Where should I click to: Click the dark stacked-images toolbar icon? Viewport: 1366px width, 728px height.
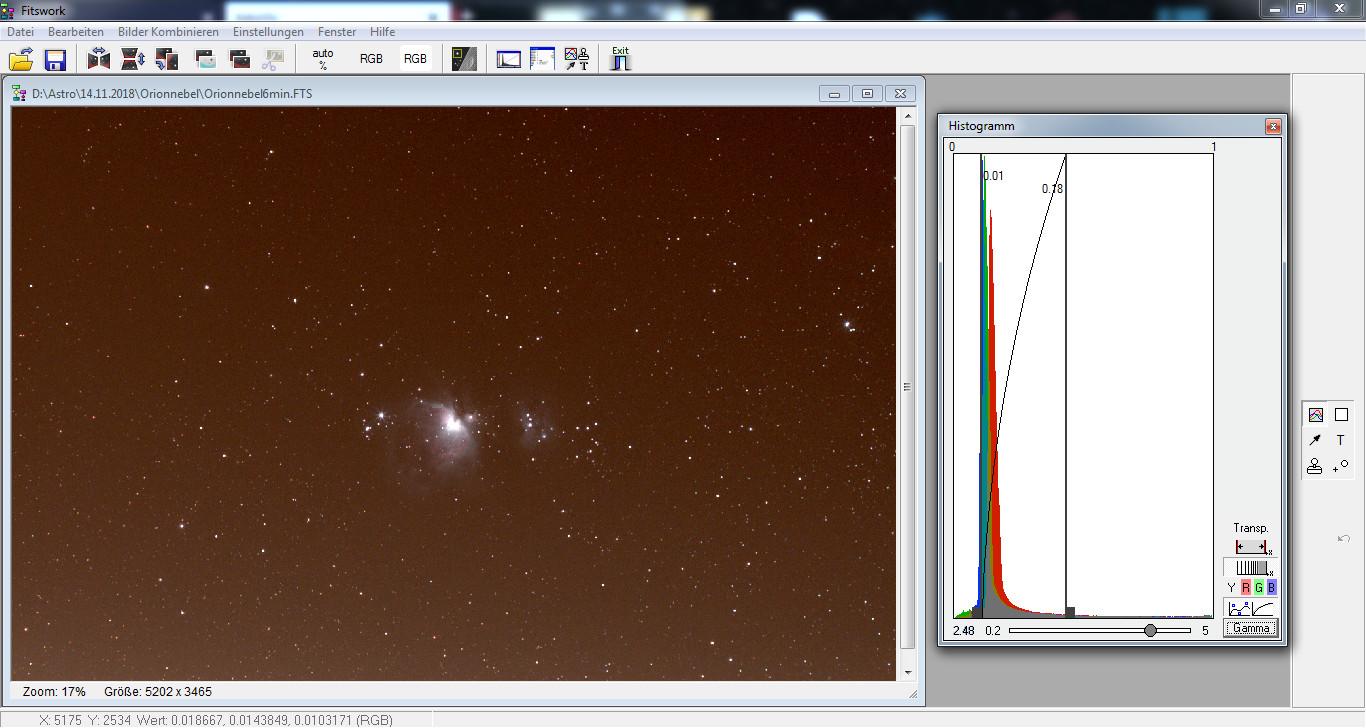coord(240,59)
